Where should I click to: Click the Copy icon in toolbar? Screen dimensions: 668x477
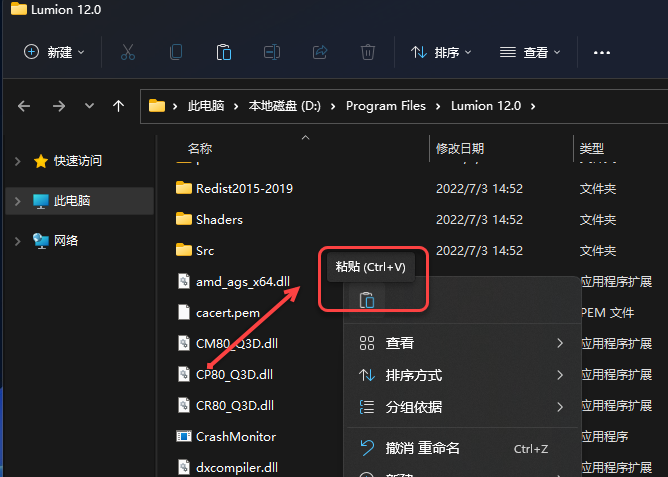176,52
